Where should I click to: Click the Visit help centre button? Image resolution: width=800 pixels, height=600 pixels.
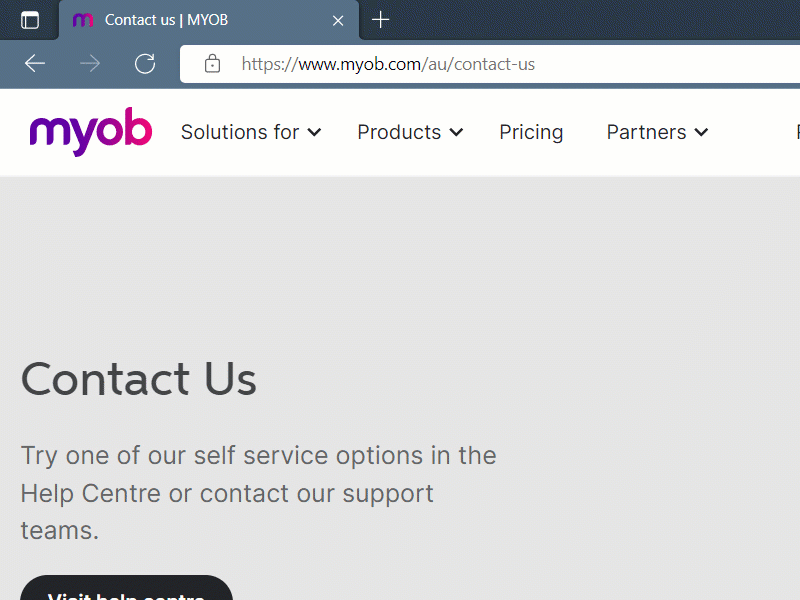[127, 588]
